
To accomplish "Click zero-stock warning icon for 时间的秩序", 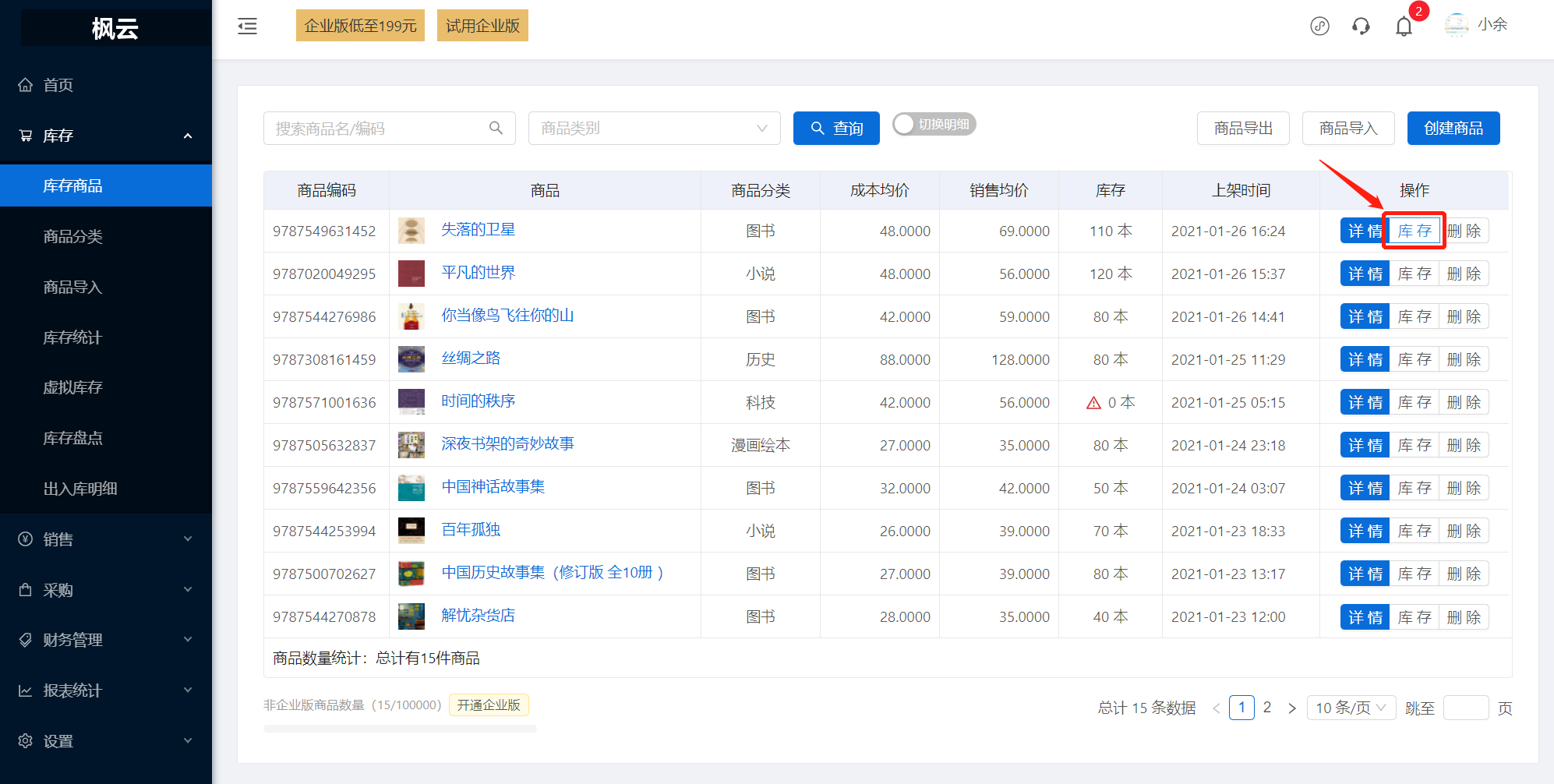I will pos(1093,403).
